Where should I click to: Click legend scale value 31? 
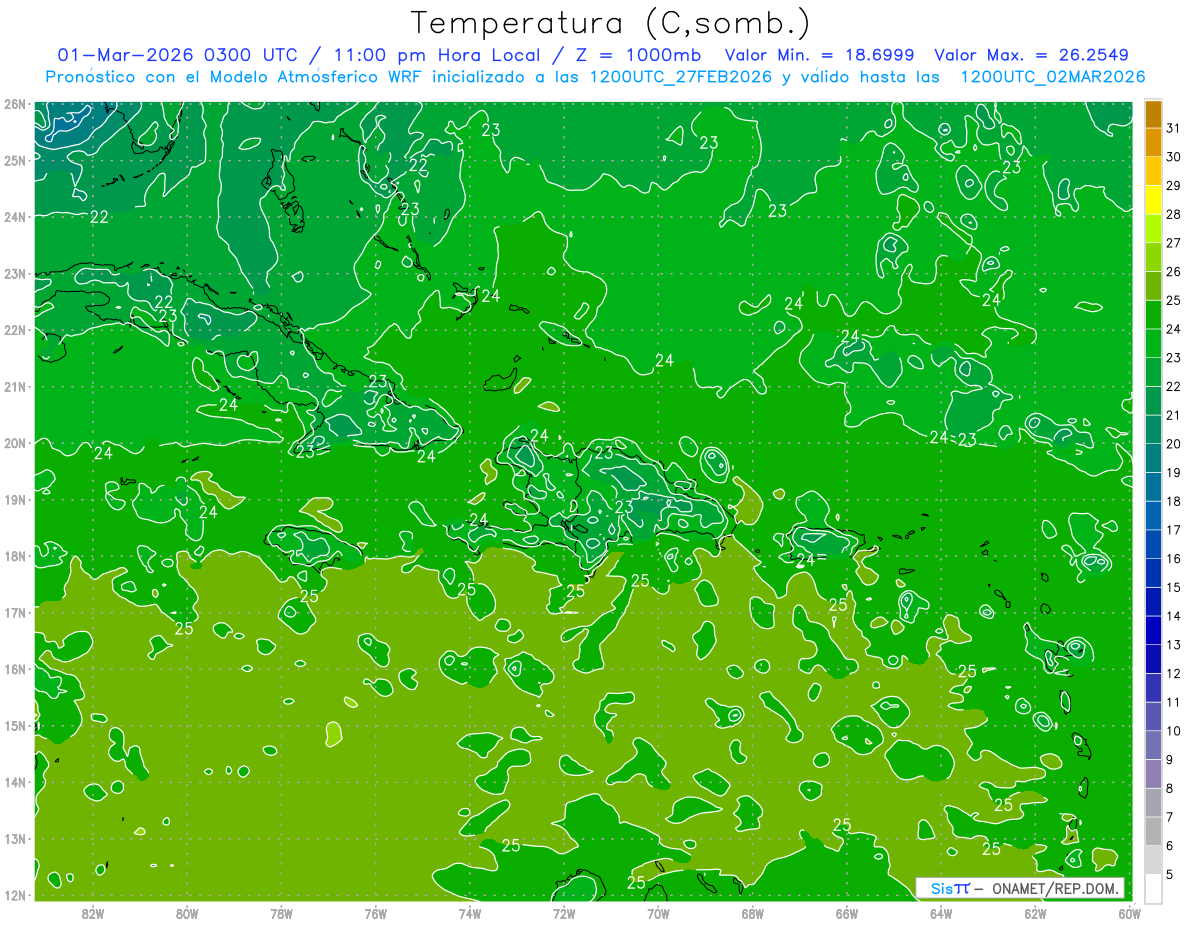[1173, 128]
